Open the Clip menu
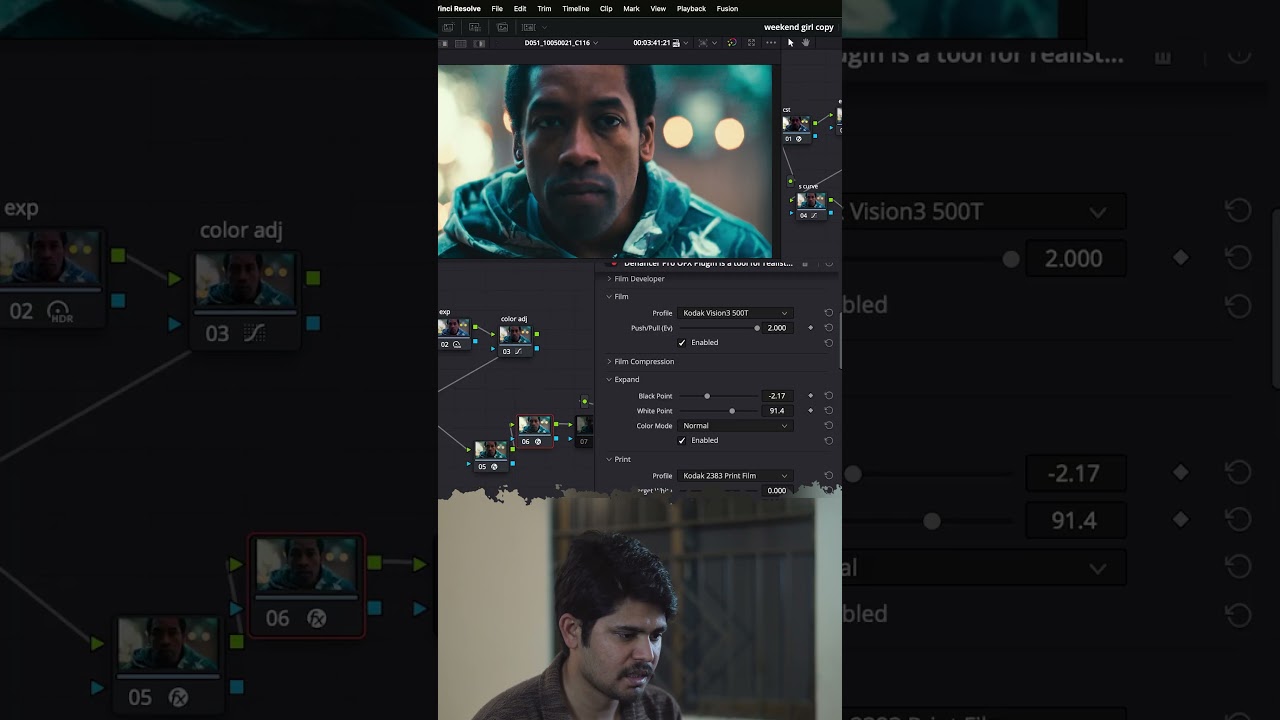 pyautogui.click(x=606, y=9)
